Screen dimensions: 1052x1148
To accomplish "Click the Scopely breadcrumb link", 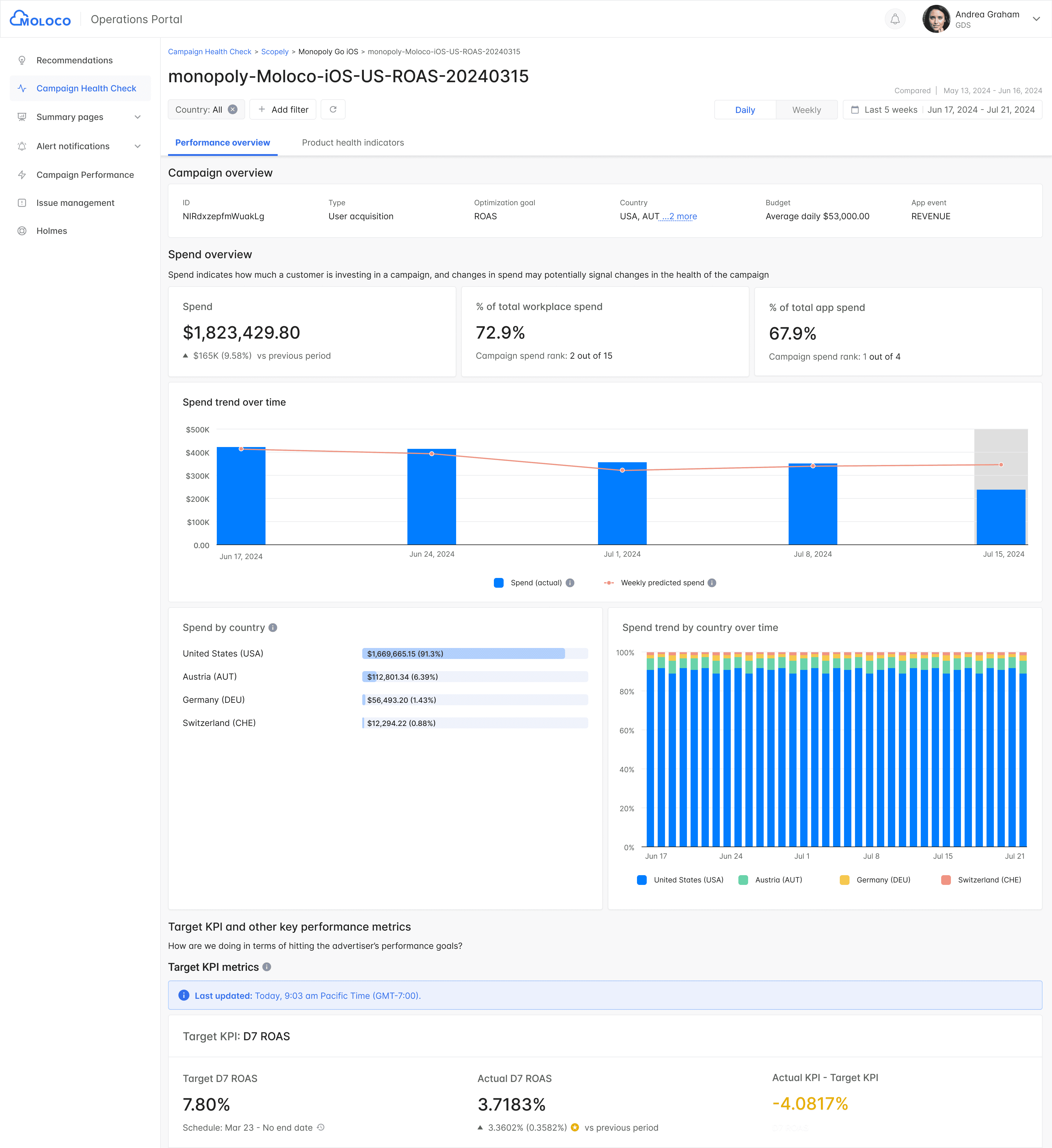I will click(274, 52).
